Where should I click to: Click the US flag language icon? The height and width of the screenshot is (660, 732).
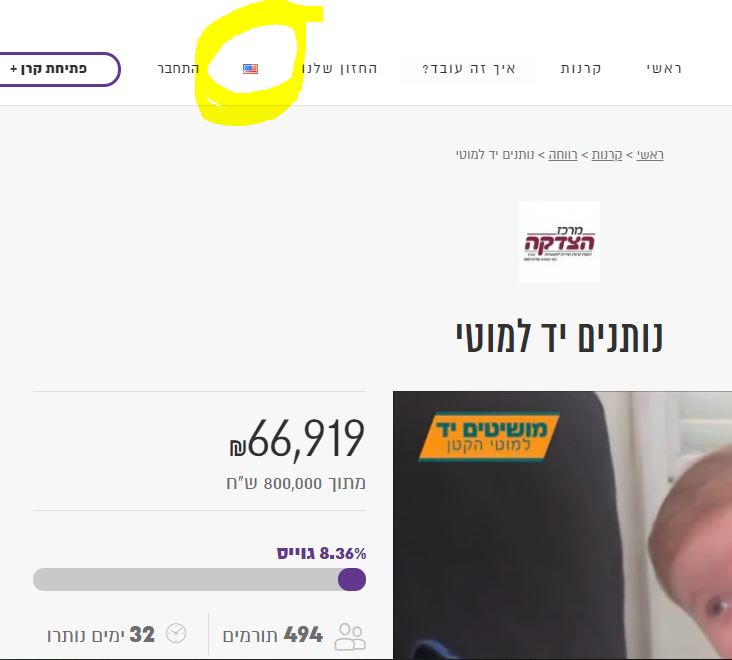(x=250, y=69)
